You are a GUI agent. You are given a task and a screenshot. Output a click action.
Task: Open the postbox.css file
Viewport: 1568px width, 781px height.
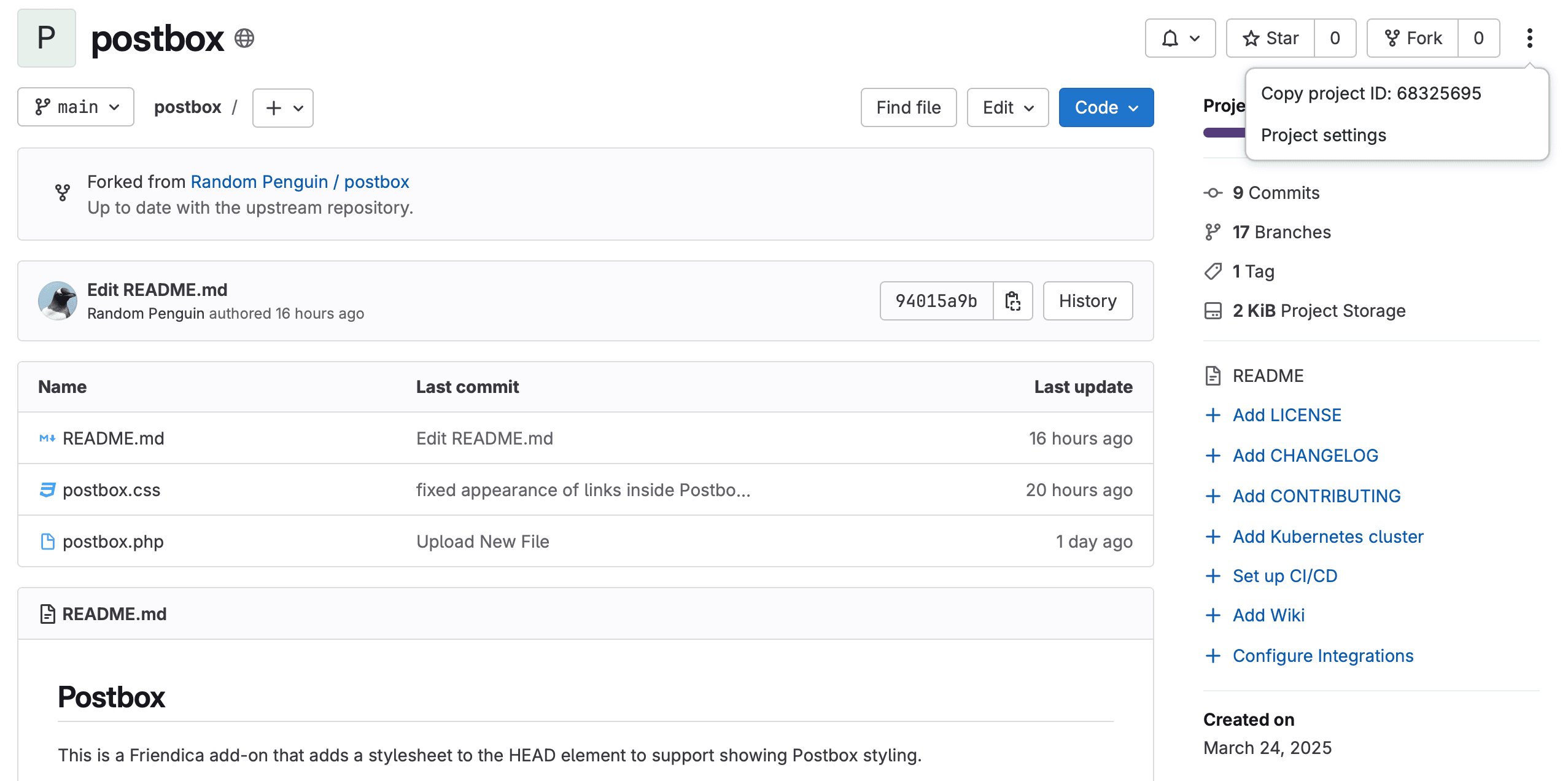tap(111, 490)
